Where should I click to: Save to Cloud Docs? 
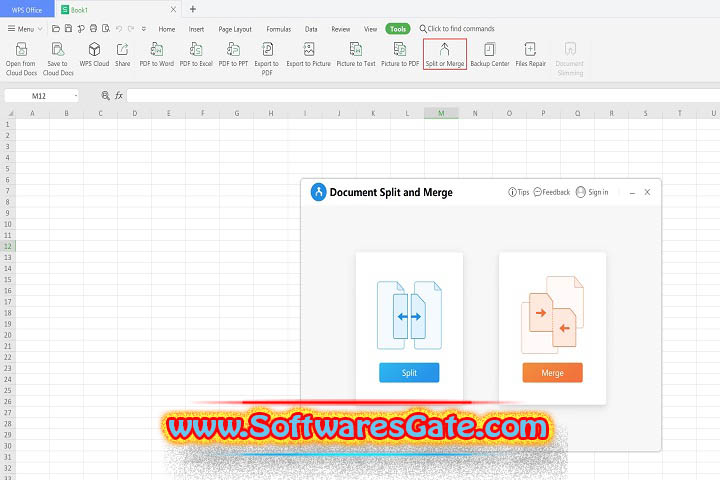pos(58,59)
